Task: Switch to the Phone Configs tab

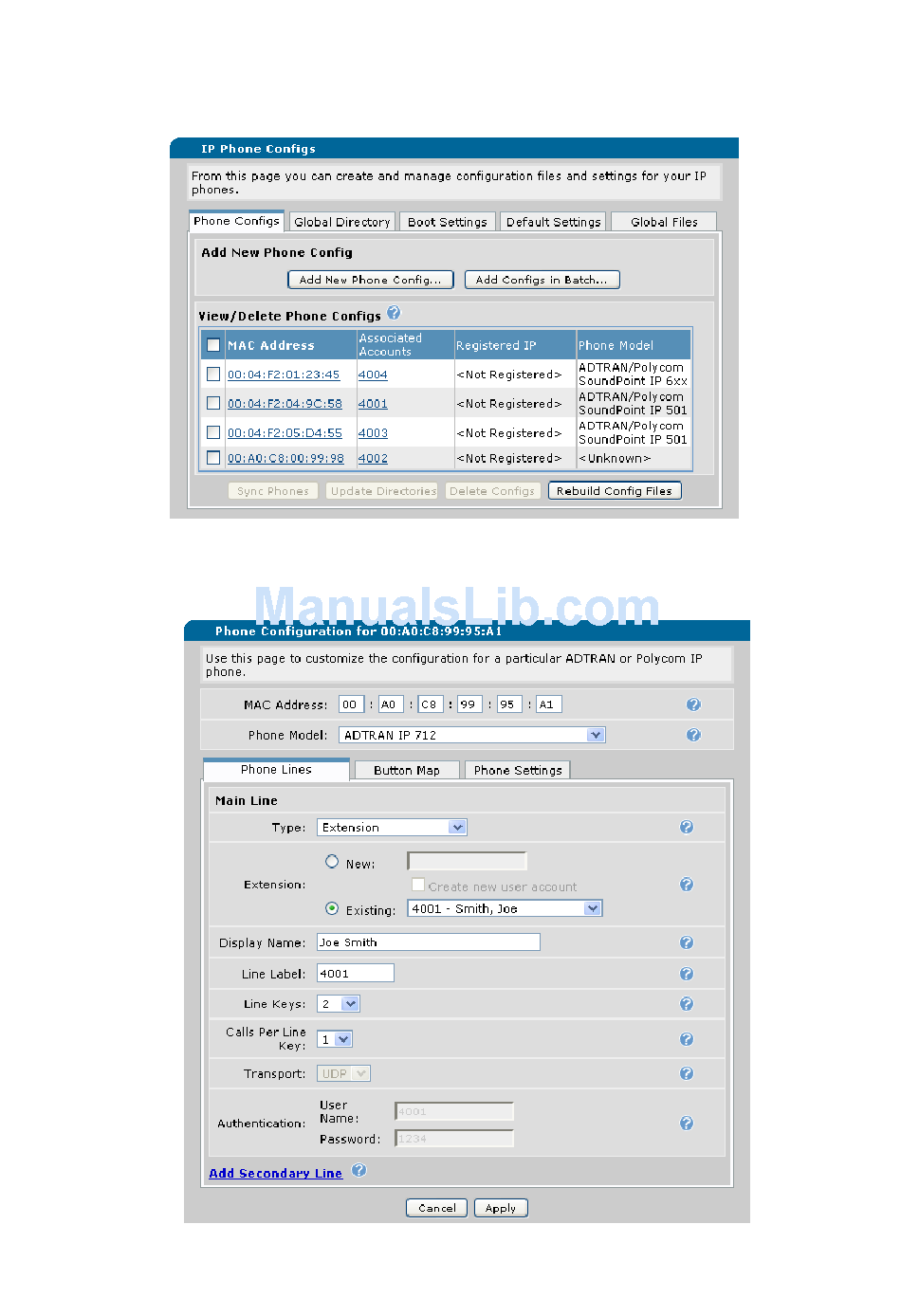Action: 237,221
